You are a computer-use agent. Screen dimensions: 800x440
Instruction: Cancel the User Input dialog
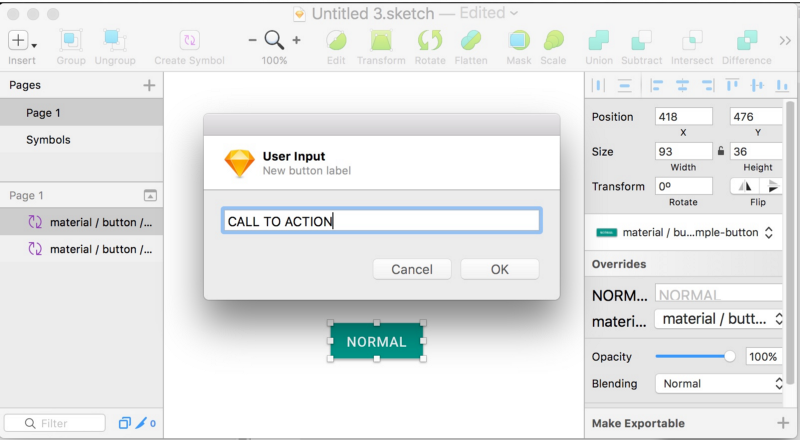tap(412, 269)
